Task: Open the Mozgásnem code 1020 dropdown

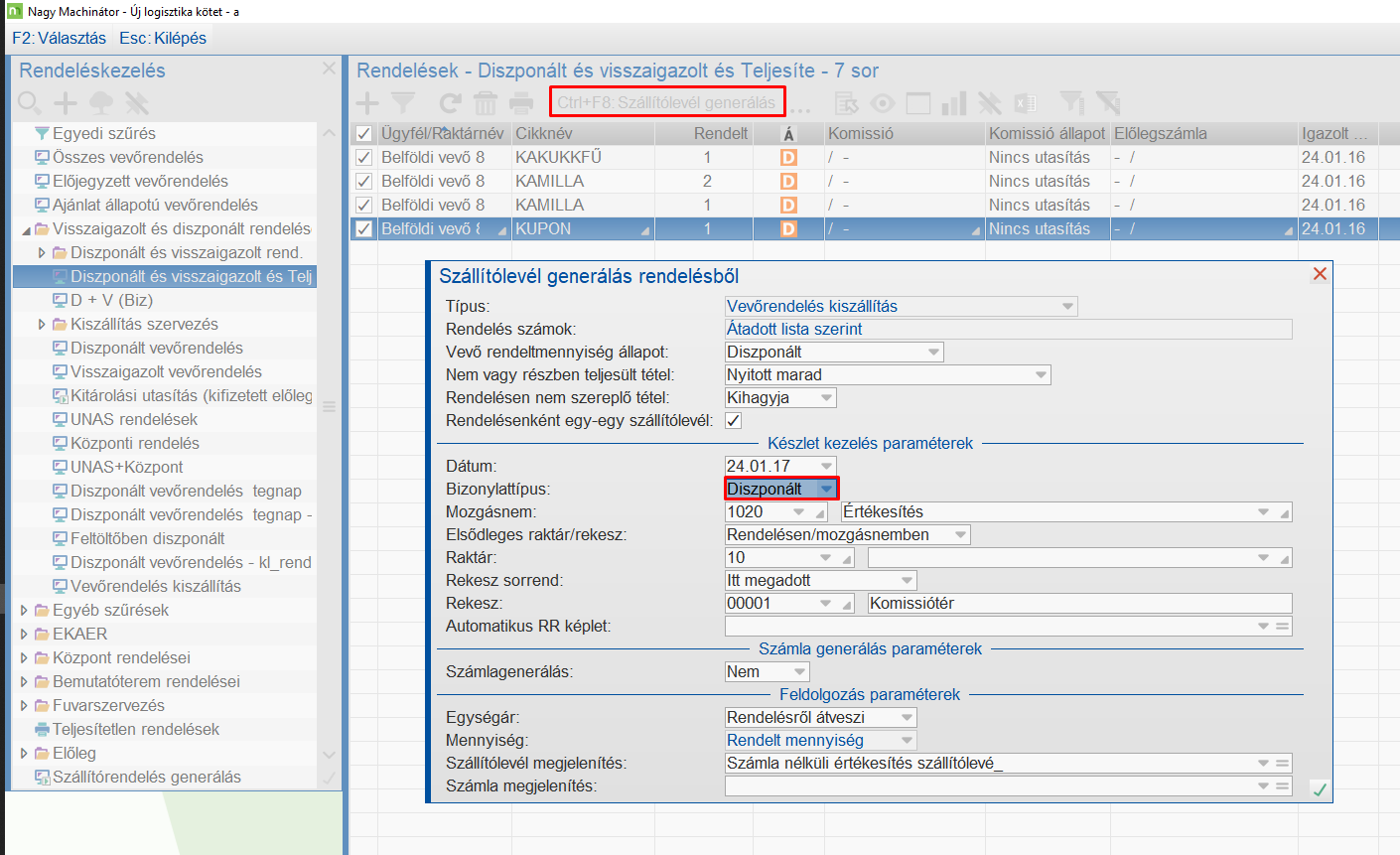Action: tap(799, 511)
